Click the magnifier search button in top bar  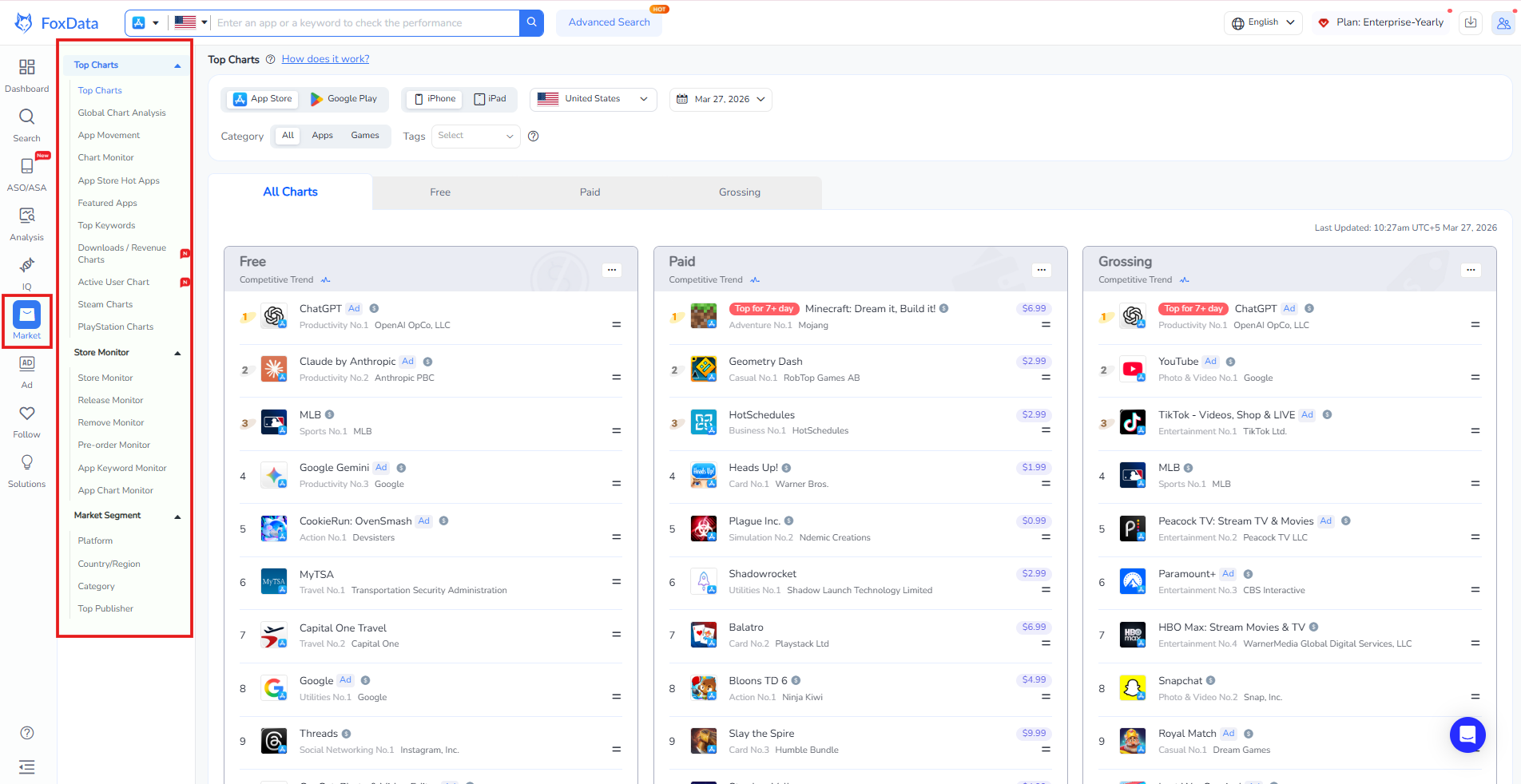tap(531, 23)
